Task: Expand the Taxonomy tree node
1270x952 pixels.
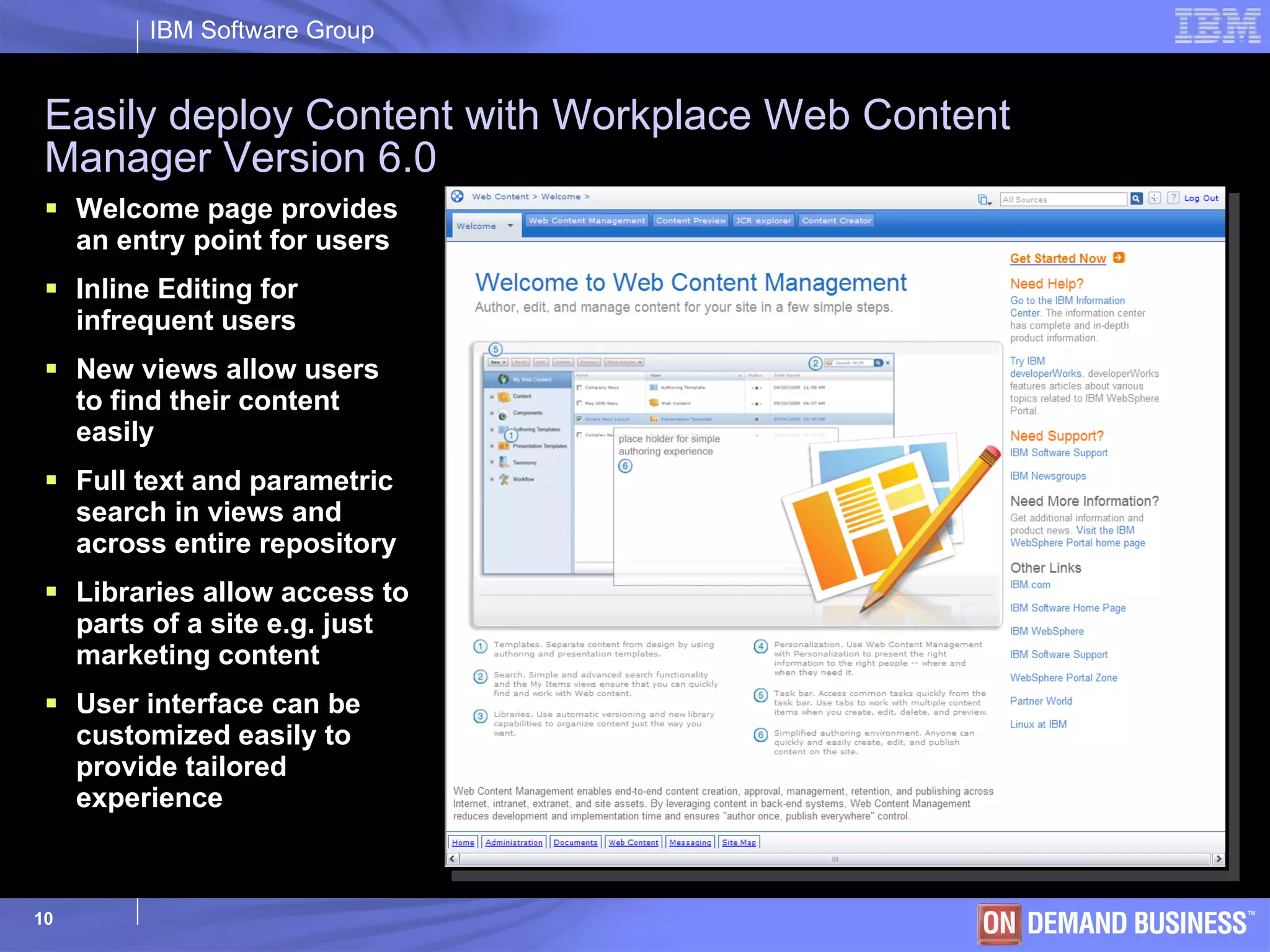Action: coord(491,462)
